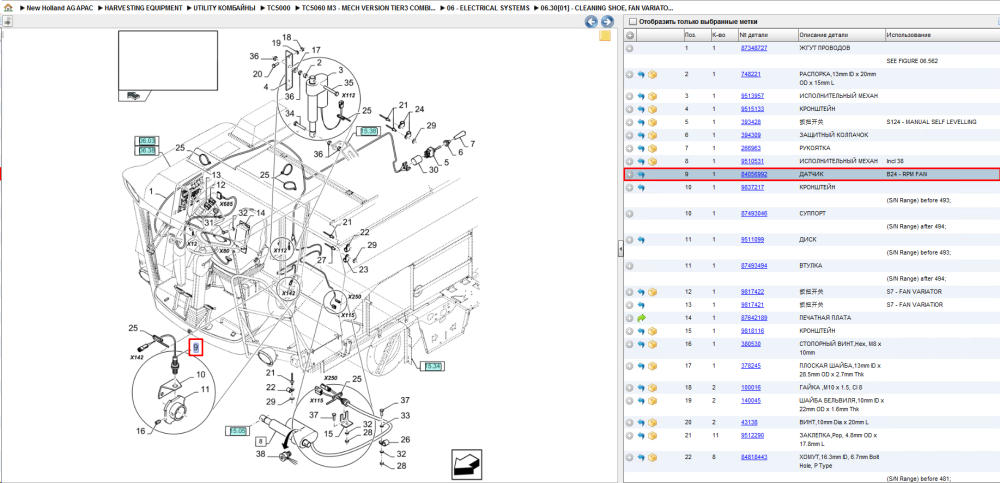Open next figure with right arrow

(607, 22)
